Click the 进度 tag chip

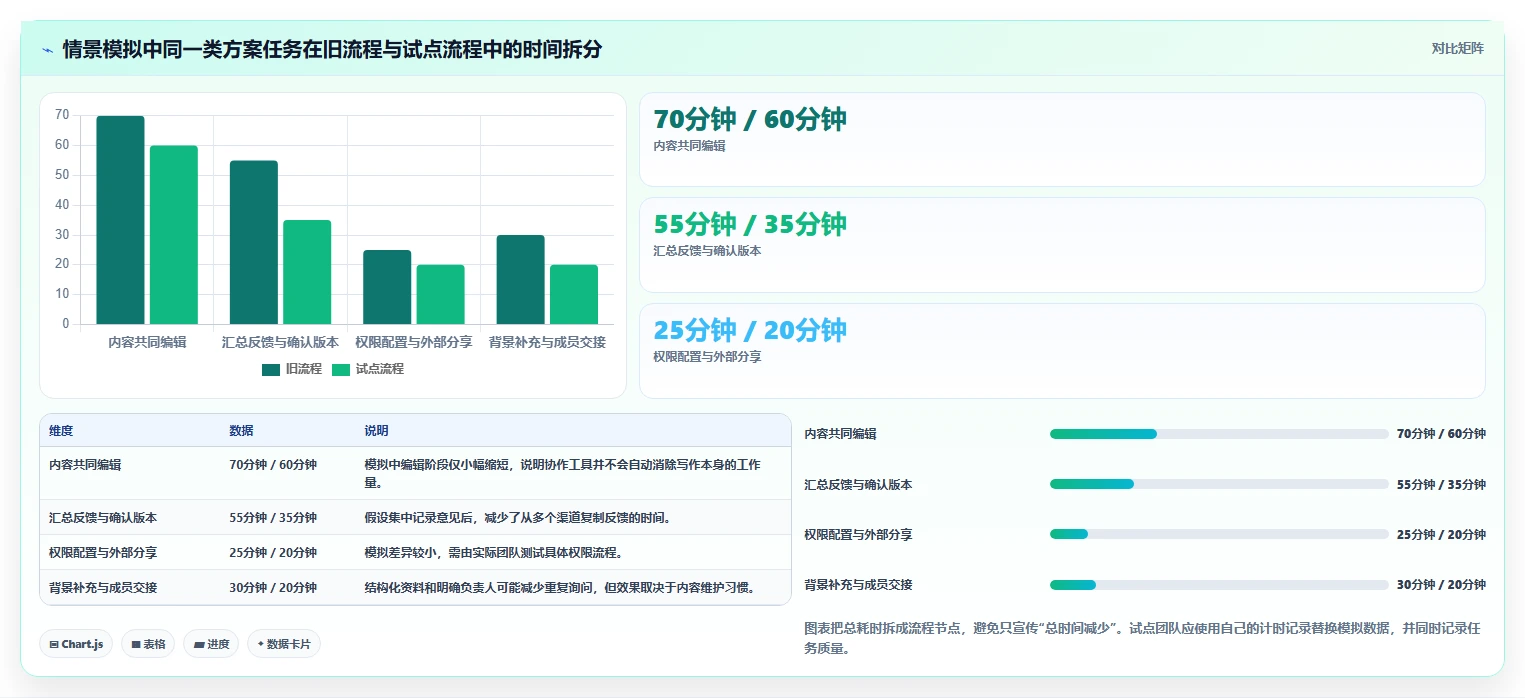tap(211, 644)
